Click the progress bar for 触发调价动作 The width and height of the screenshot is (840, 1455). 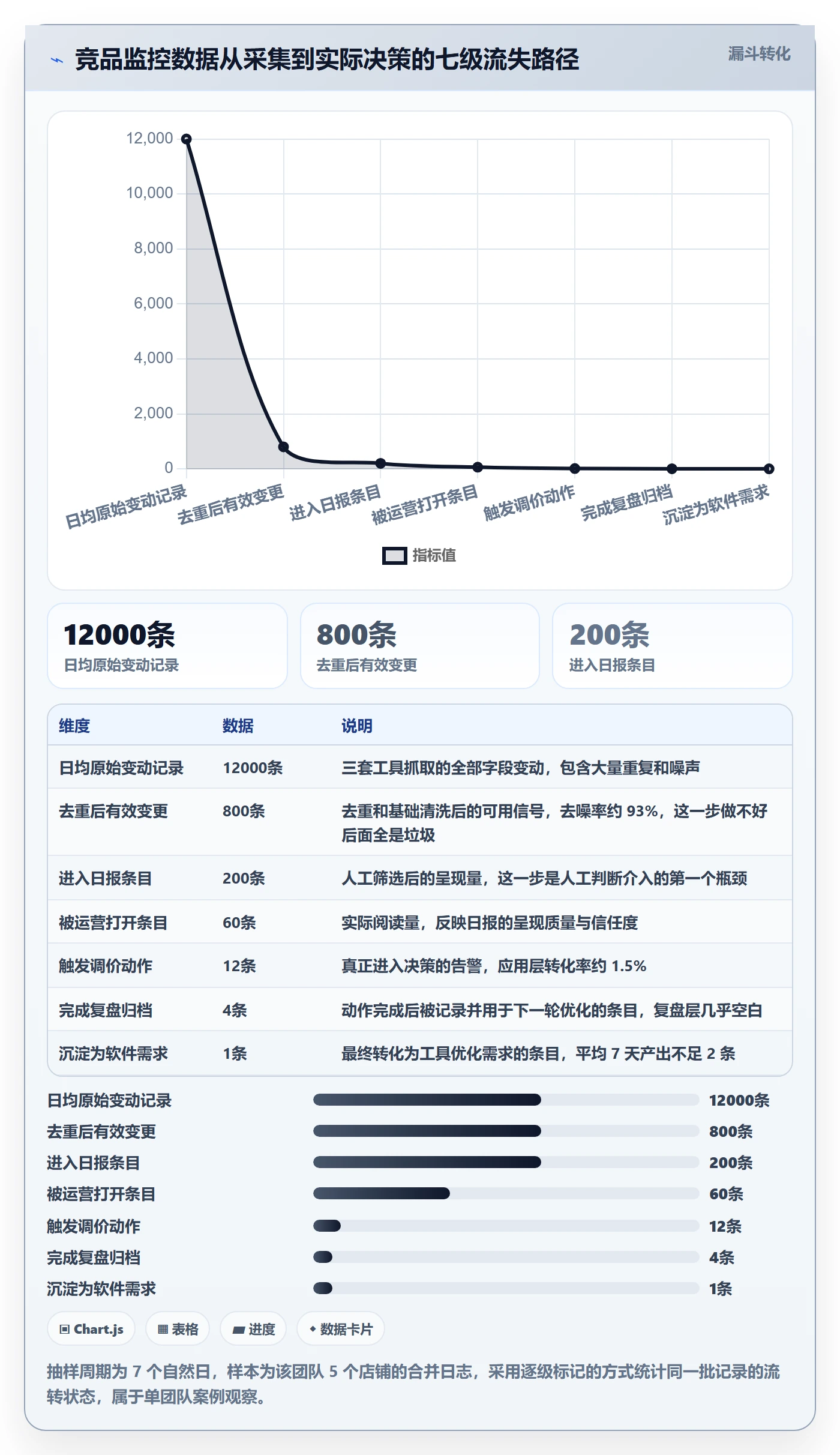click(x=506, y=1226)
